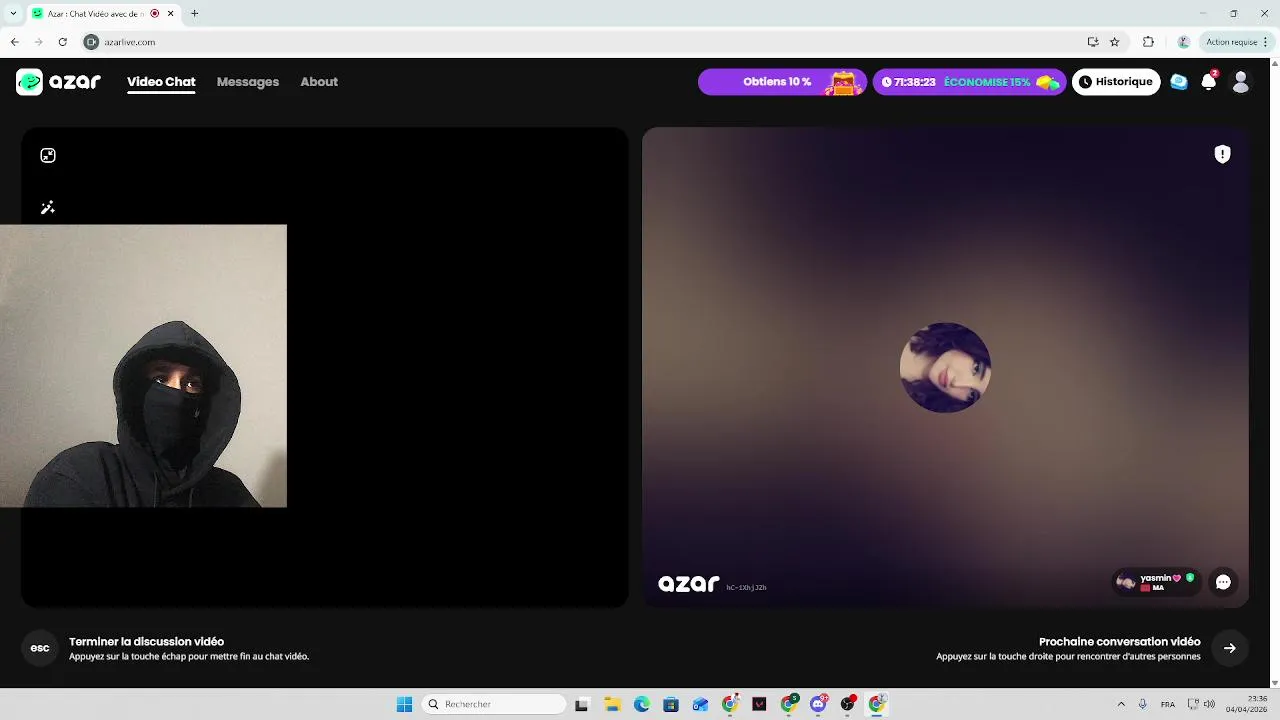The width and height of the screenshot is (1280, 720).
Task: Switch to the Messages tab
Action: pyautogui.click(x=248, y=82)
